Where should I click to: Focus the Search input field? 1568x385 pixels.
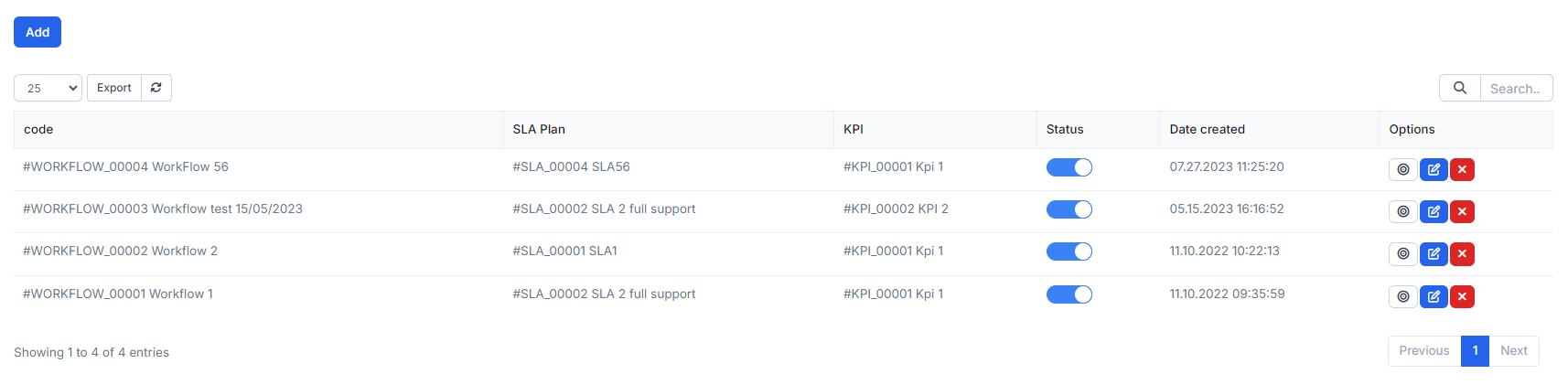pos(1515,89)
